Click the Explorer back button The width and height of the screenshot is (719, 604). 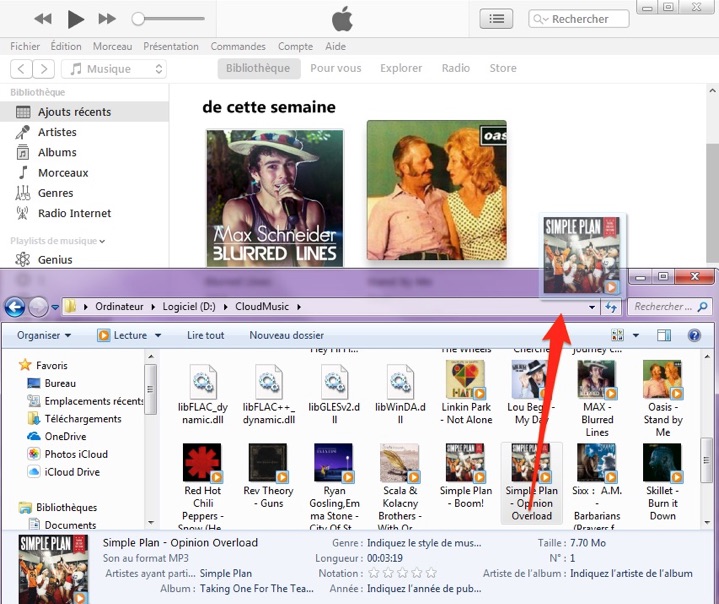tap(15, 307)
